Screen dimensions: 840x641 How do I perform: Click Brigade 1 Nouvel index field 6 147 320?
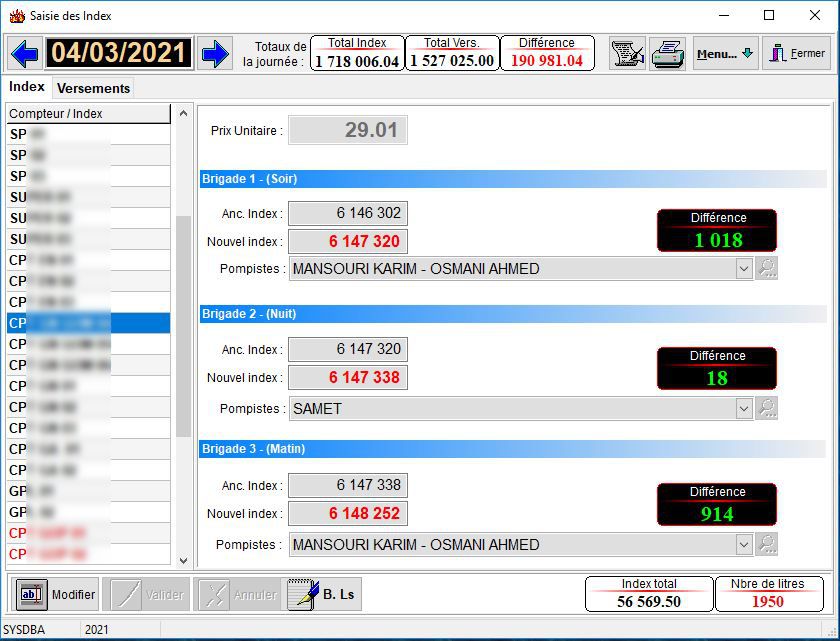(x=348, y=241)
